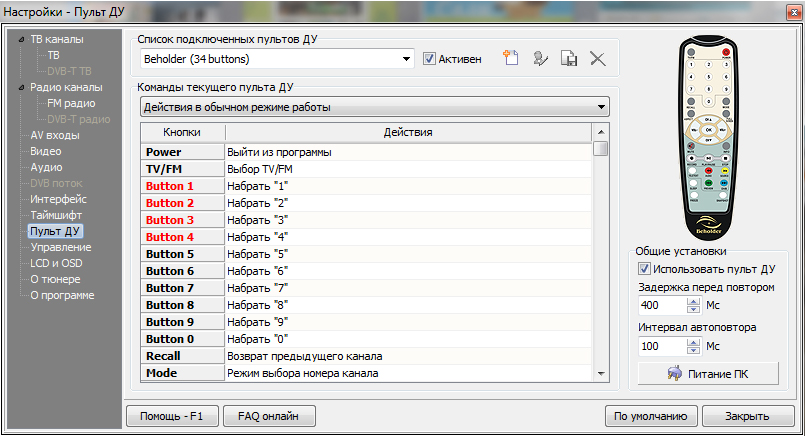The height and width of the screenshot is (436, 805).
Task: Toggle the Активен checkbox
Action: click(x=430, y=59)
